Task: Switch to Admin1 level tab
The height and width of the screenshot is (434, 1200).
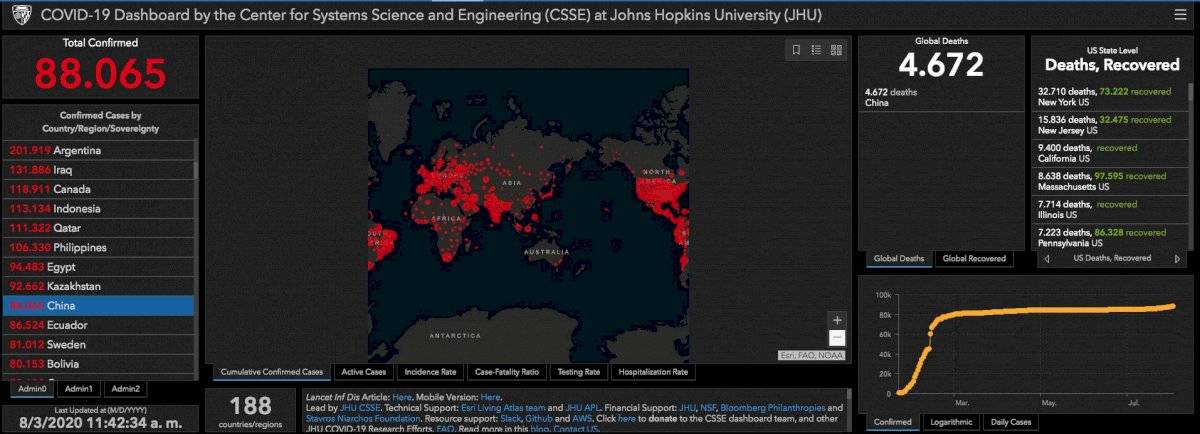Action: click(x=78, y=388)
